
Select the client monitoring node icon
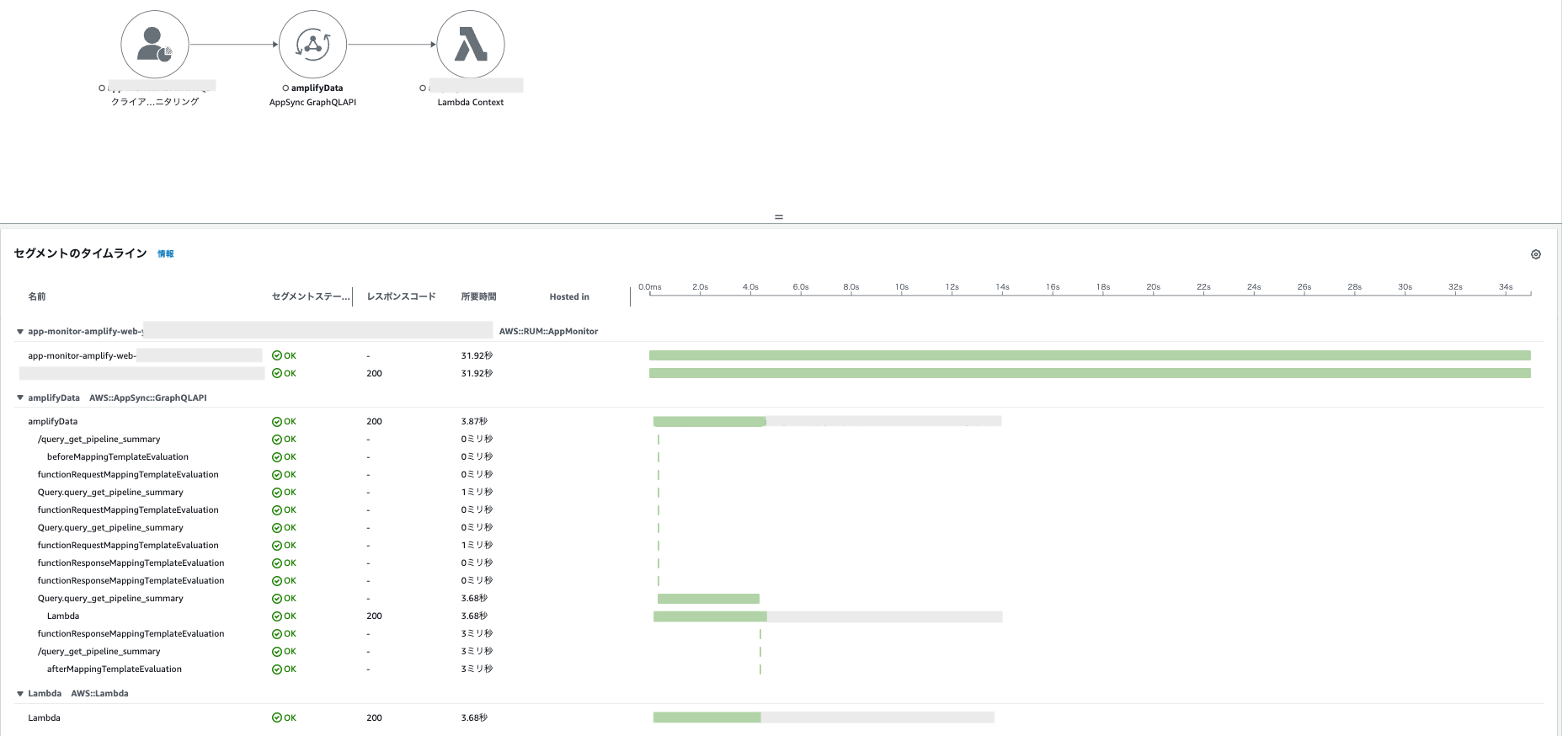pos(155,45)
